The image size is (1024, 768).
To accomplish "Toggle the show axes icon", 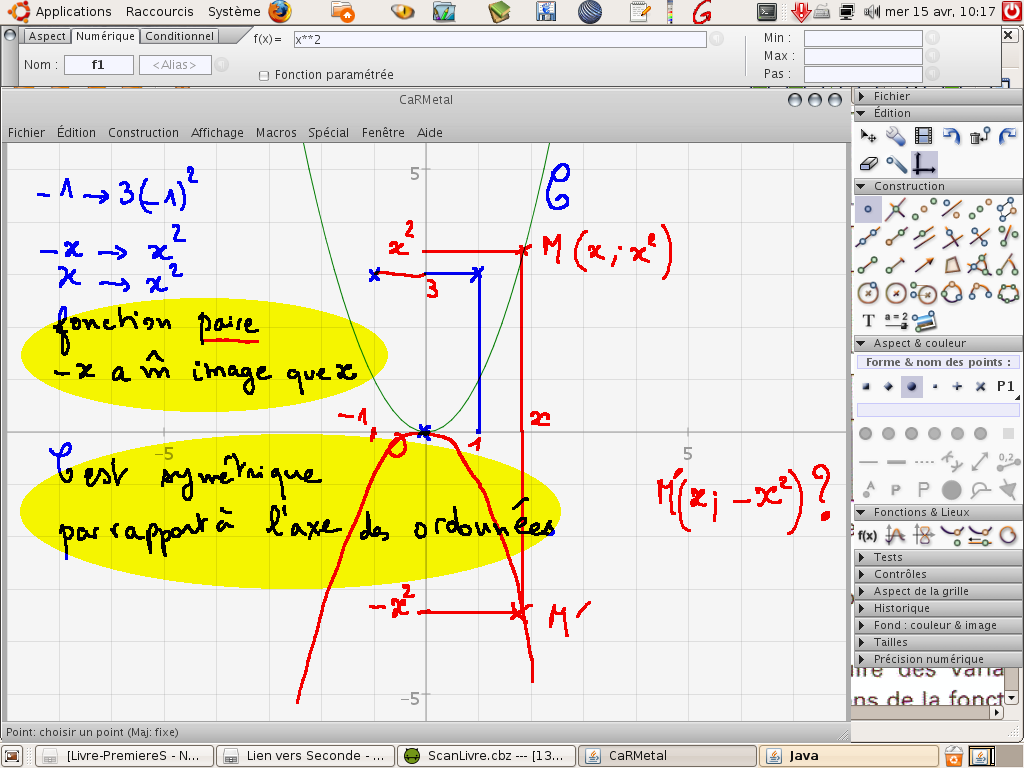I will [x=925, y=164].
